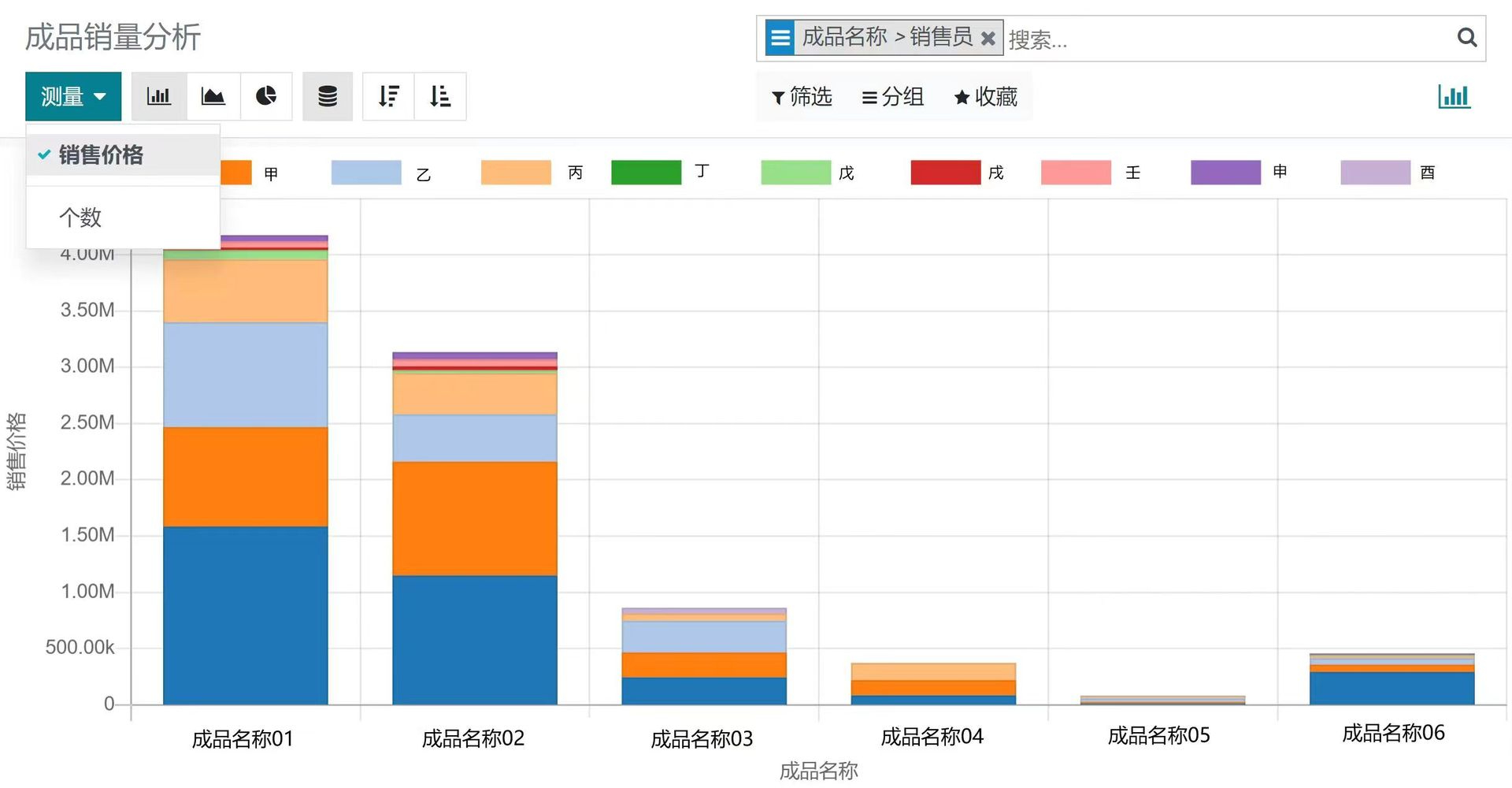Switch to area line chart mode
The height and width of the screenshot is (788, 1512).
213,96
